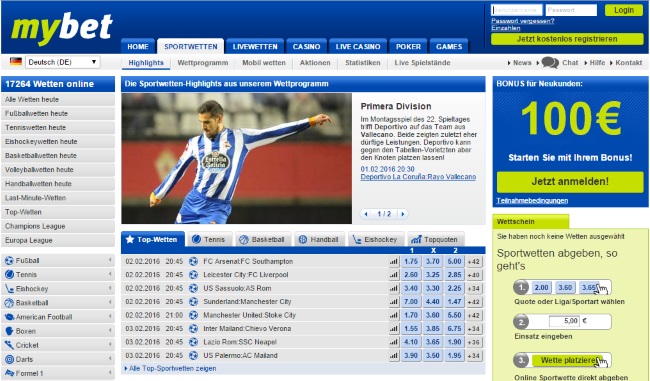The height and width of the screenshot is (381, 650).
Task: Click the Formel 1 car icon
Action: [x=9, y=373]
